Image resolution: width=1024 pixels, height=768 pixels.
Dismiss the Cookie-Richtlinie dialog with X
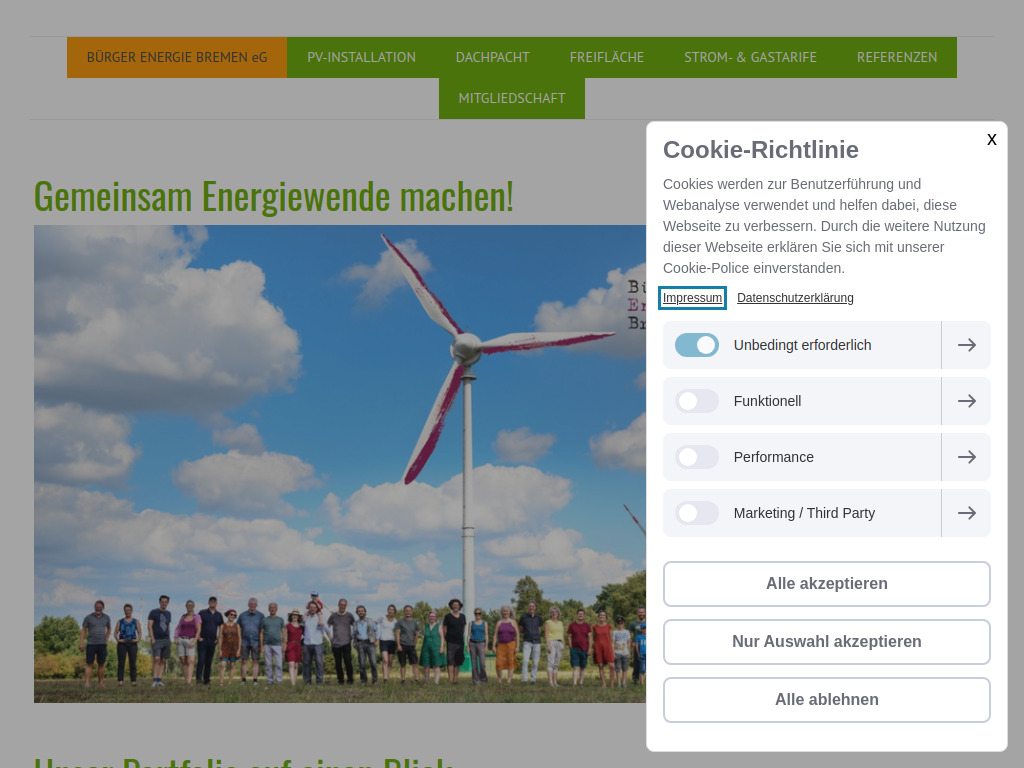coord(991,139)
